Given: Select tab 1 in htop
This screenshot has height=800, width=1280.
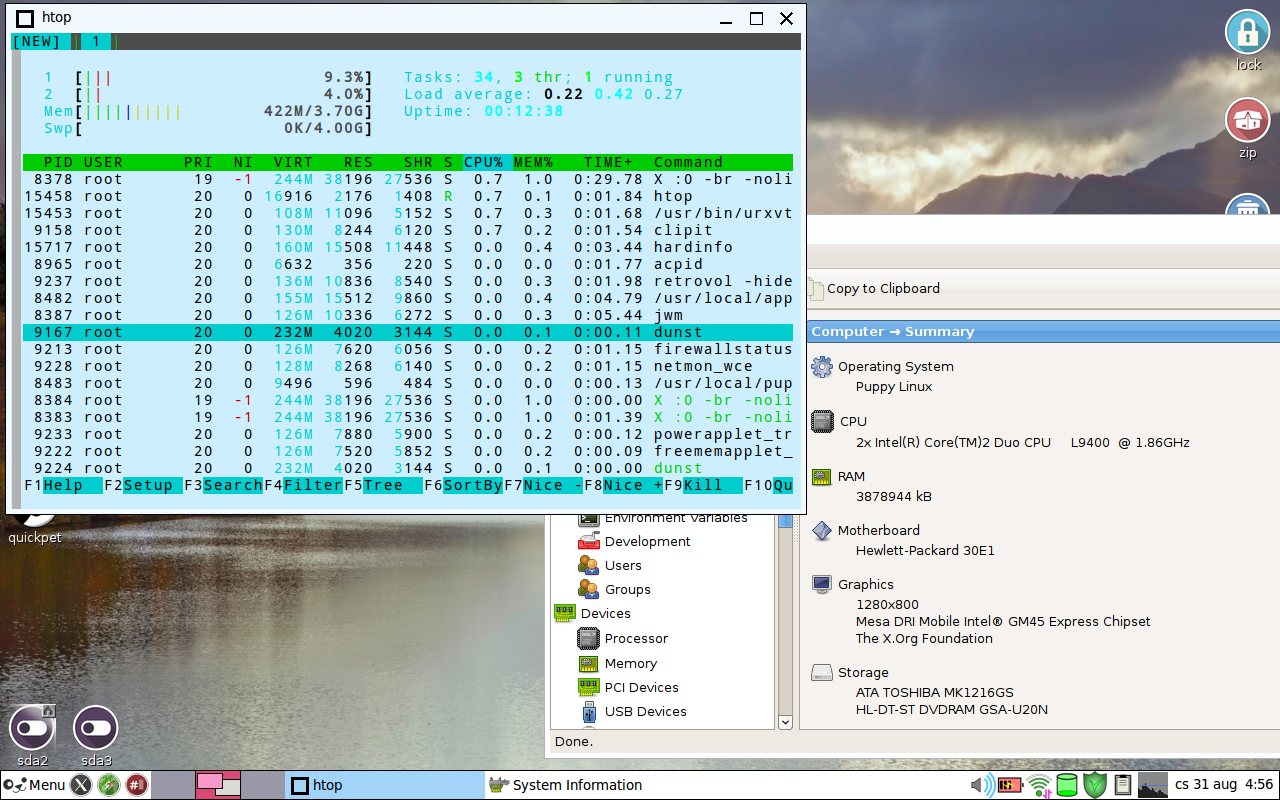Looking at the screenshot, I should point(96,41).
